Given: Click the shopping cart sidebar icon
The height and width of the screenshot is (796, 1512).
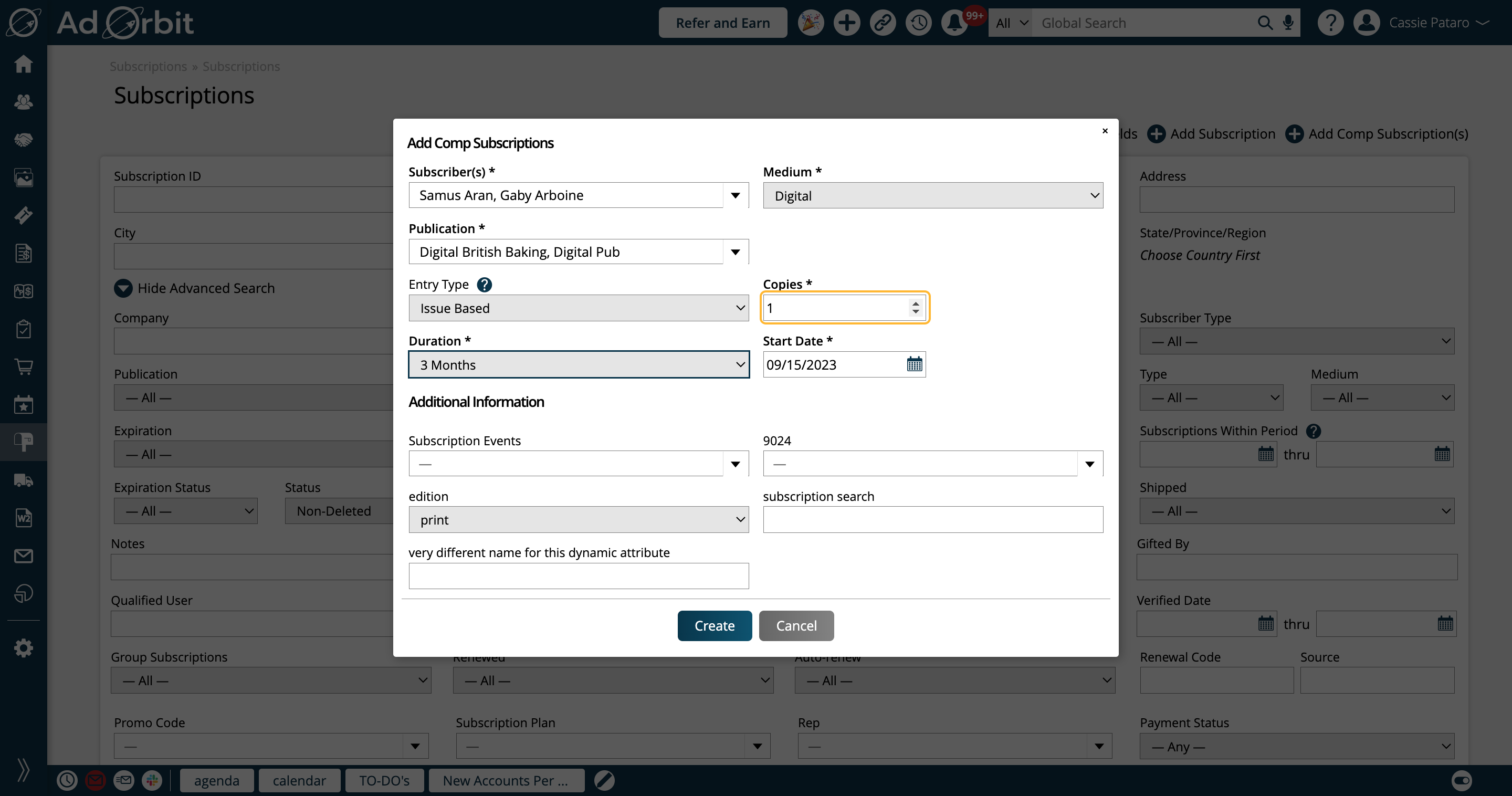Looking at the screenshot, I should [x=24, y=367].
